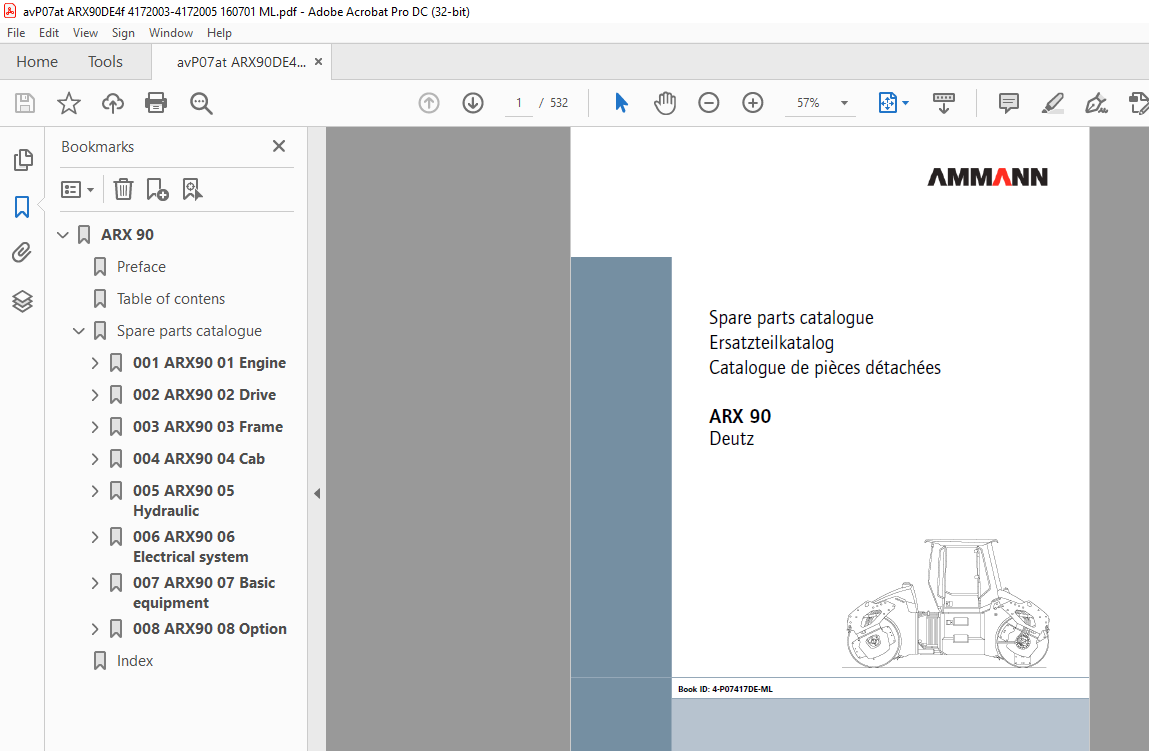
Task: Print the document
Action: click(x=156, y=103)
